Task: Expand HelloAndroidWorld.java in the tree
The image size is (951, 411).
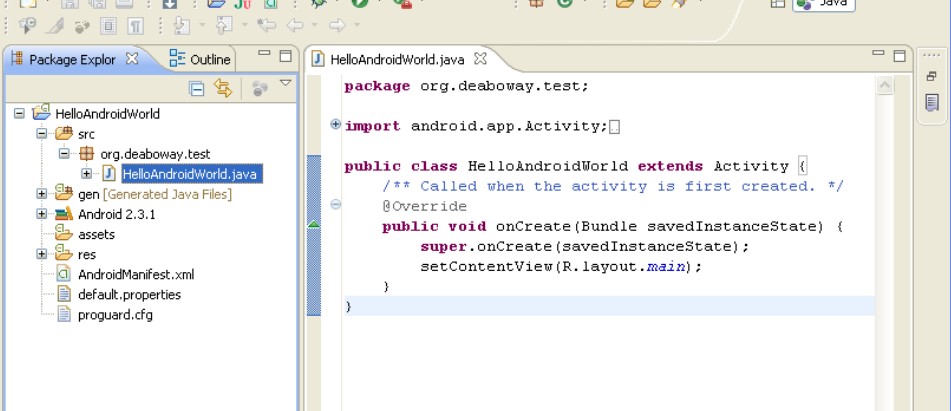Action: 86,174
